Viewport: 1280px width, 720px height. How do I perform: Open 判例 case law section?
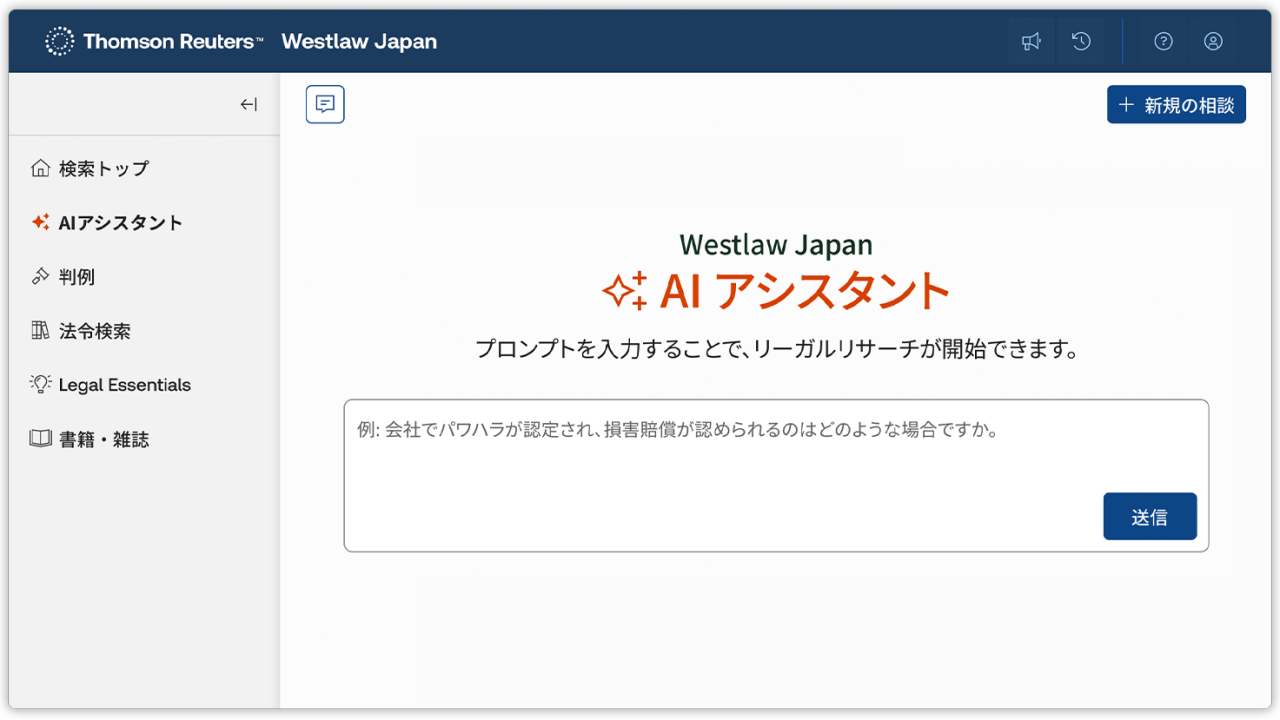tap(63, 277)
